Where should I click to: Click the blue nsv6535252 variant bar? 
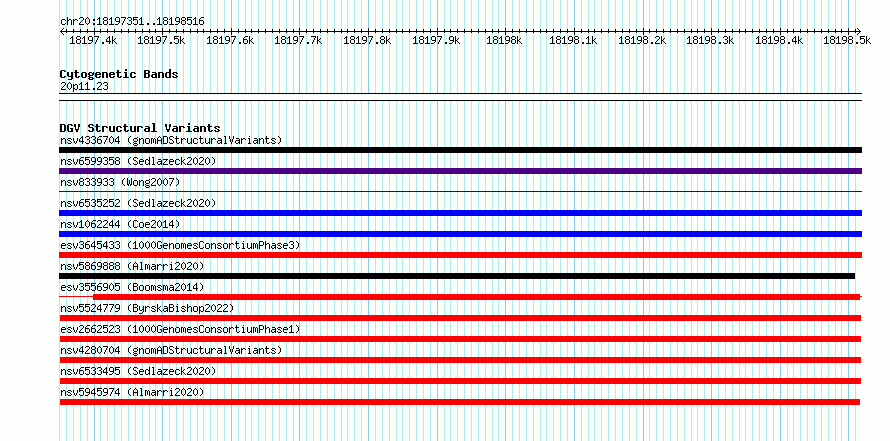tap(460, 213)
